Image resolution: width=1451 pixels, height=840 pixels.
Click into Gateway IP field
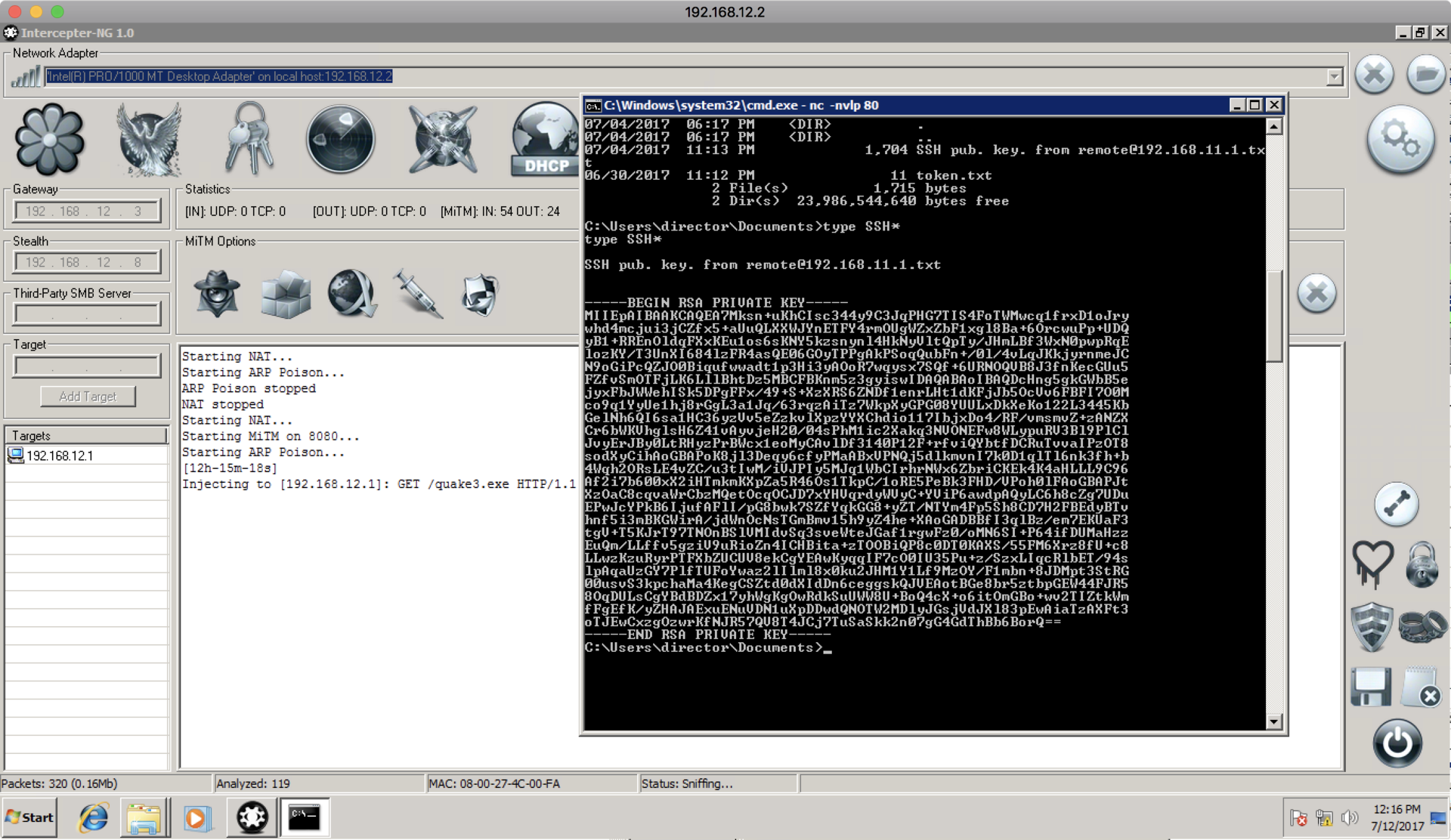tap(88, 211)
